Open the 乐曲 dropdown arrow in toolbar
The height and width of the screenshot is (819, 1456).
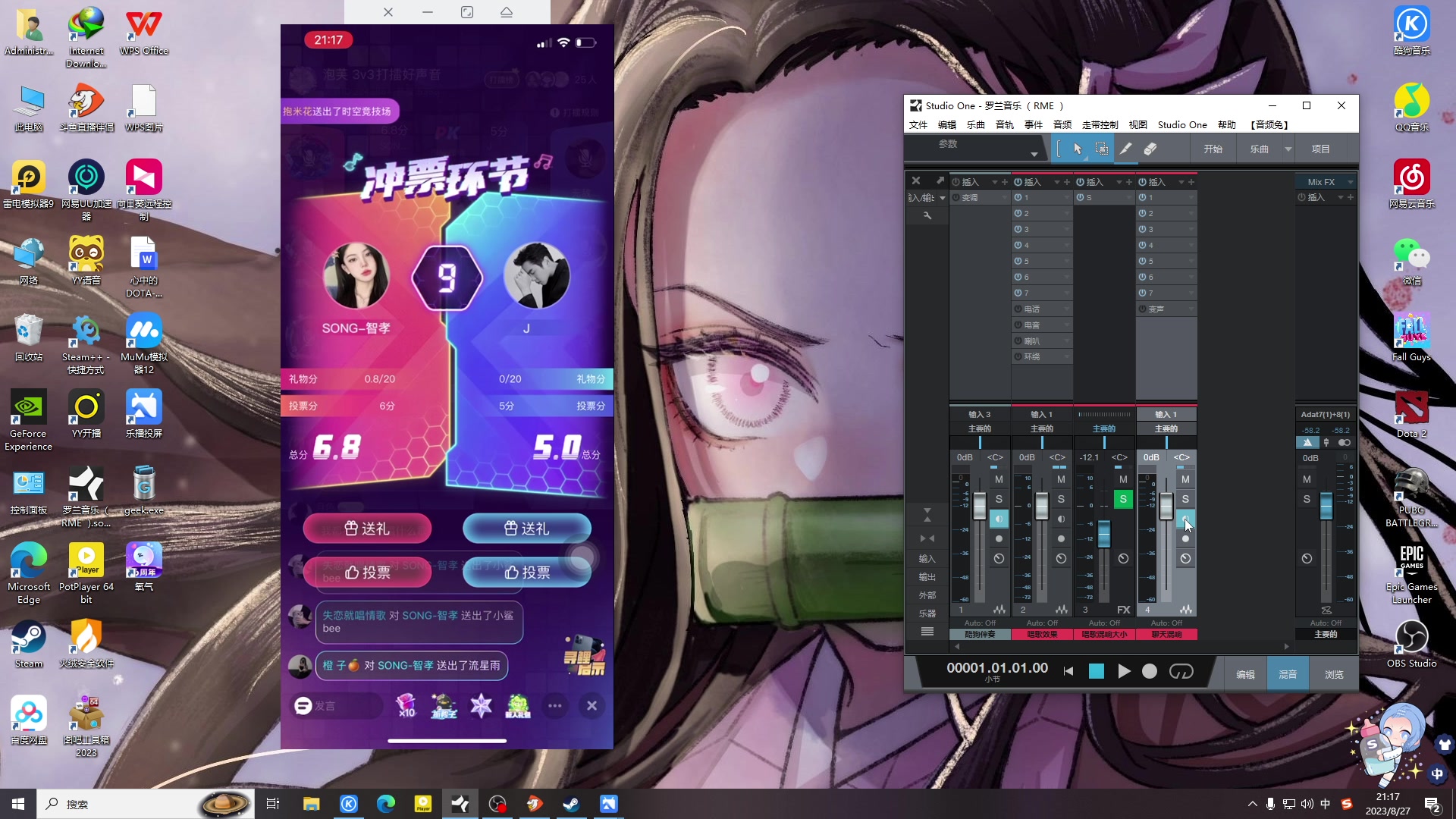[1288, 149]
